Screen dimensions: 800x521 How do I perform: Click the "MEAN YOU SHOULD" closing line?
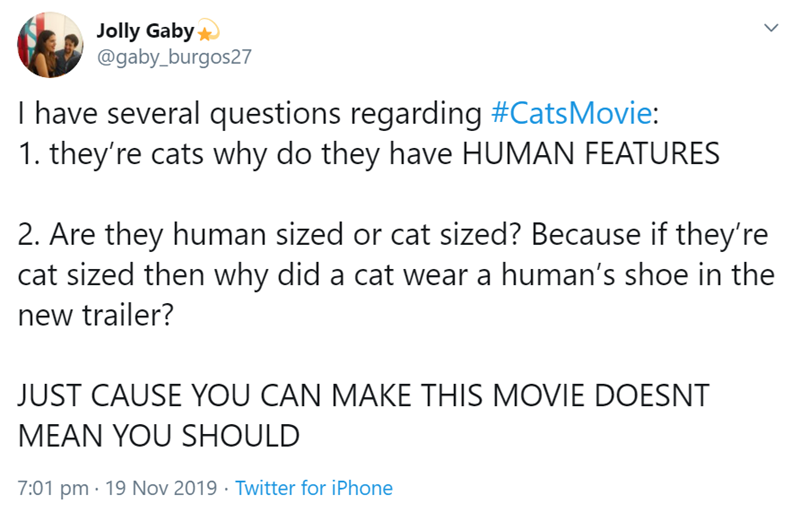pos(159,436)
